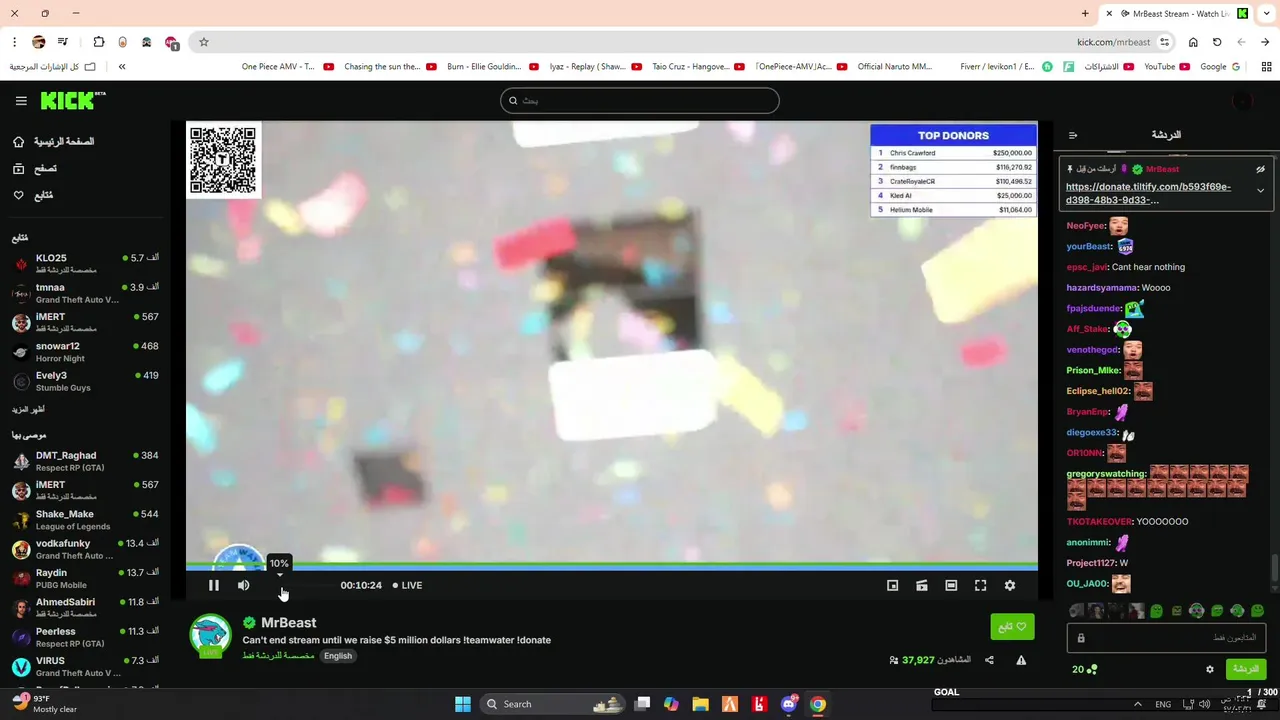Open Shake_Make League of Legends channel
Image resolution: width=1280 pixels, height=720 pixels.
(x=85, y=520)
